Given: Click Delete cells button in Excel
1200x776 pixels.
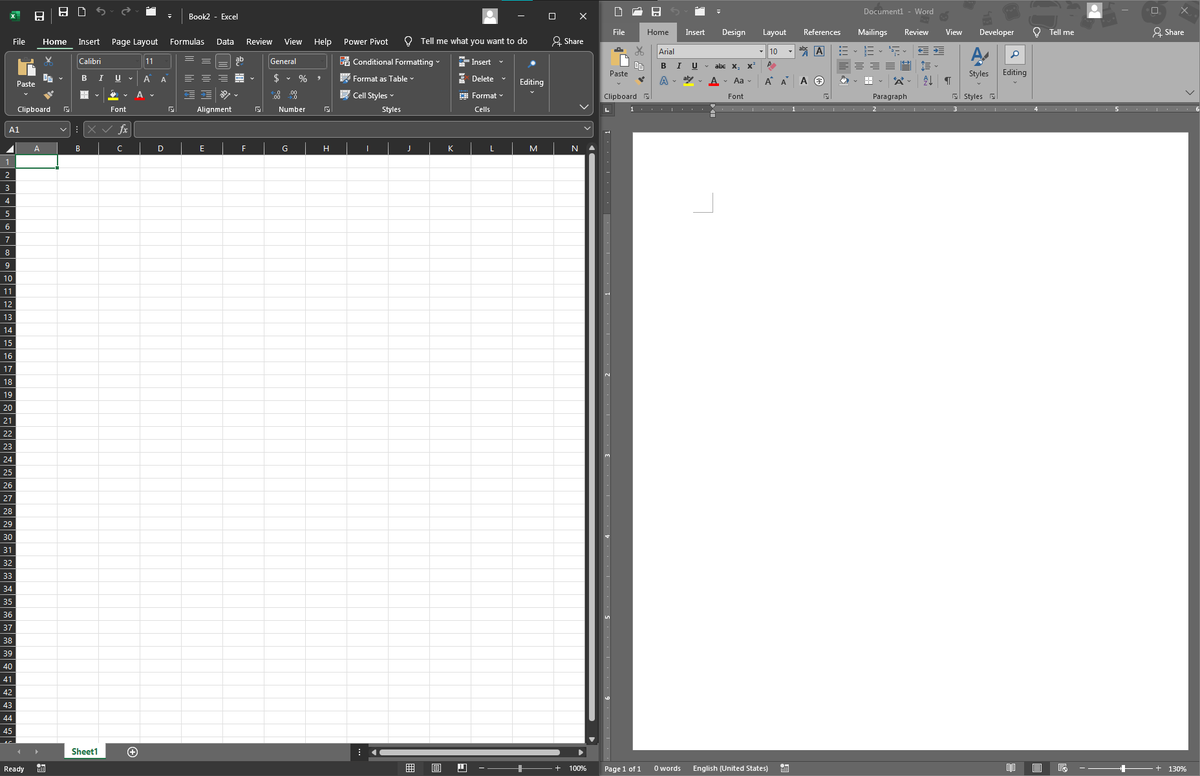Looking at the screenshot, I should click(x=482, y=78).
